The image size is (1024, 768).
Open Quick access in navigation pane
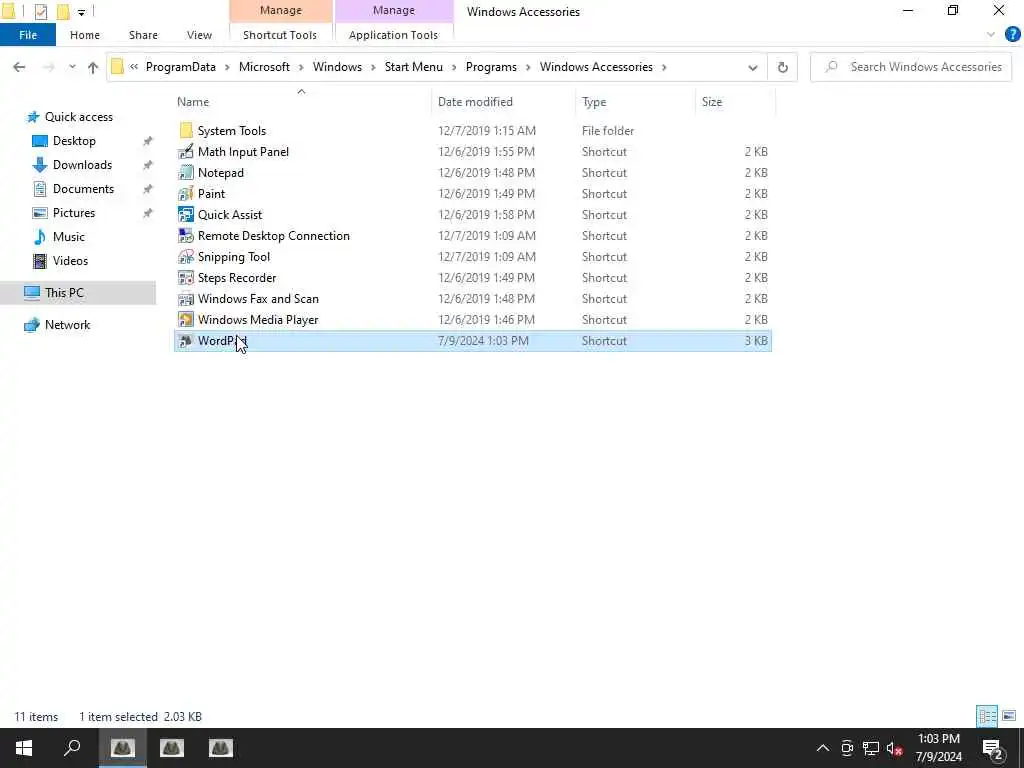78,117
